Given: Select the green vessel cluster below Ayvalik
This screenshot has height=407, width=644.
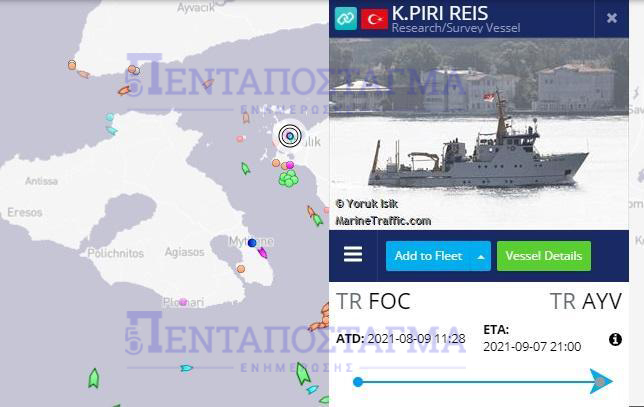Looking at the screenshot, I should [289, 179].
